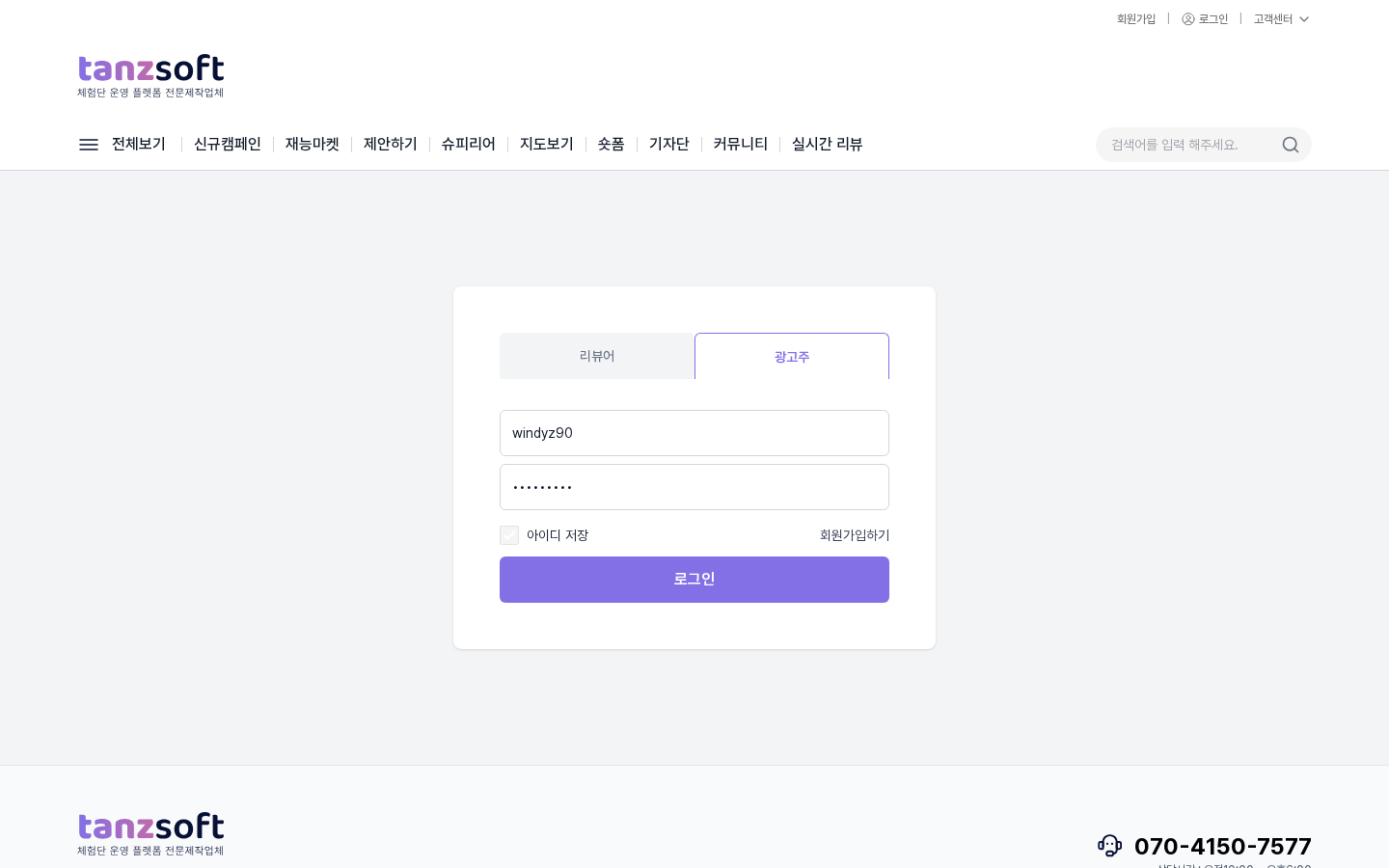
Task: Open the 전체보기 menu
Action: point(139,144)
